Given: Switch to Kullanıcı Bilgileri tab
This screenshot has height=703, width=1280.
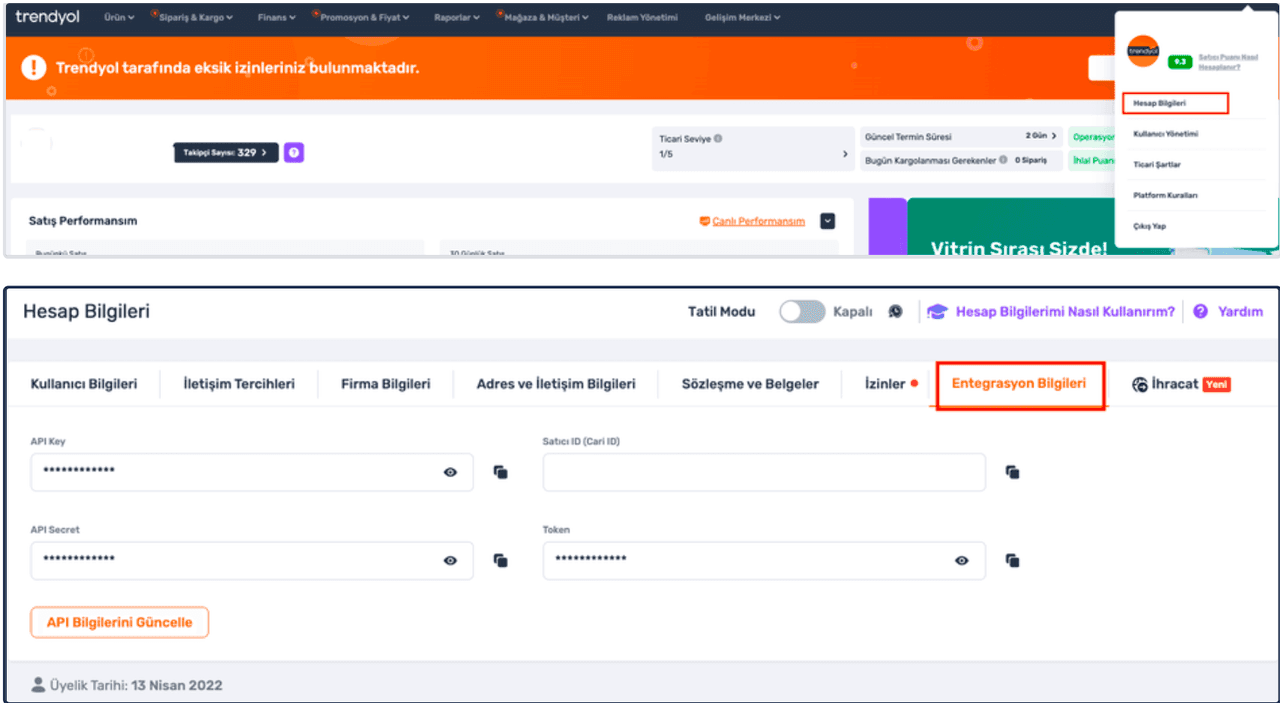Looking at the screenshot, I should click(84, 384).
